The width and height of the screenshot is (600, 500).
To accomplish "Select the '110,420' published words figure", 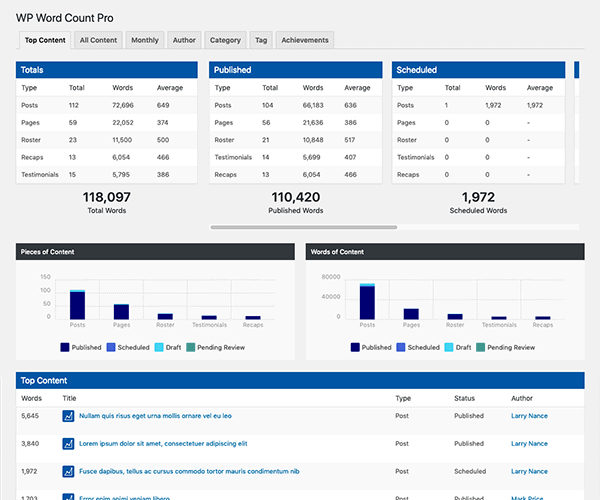I will pyautogui.click(x=296, y=197).
